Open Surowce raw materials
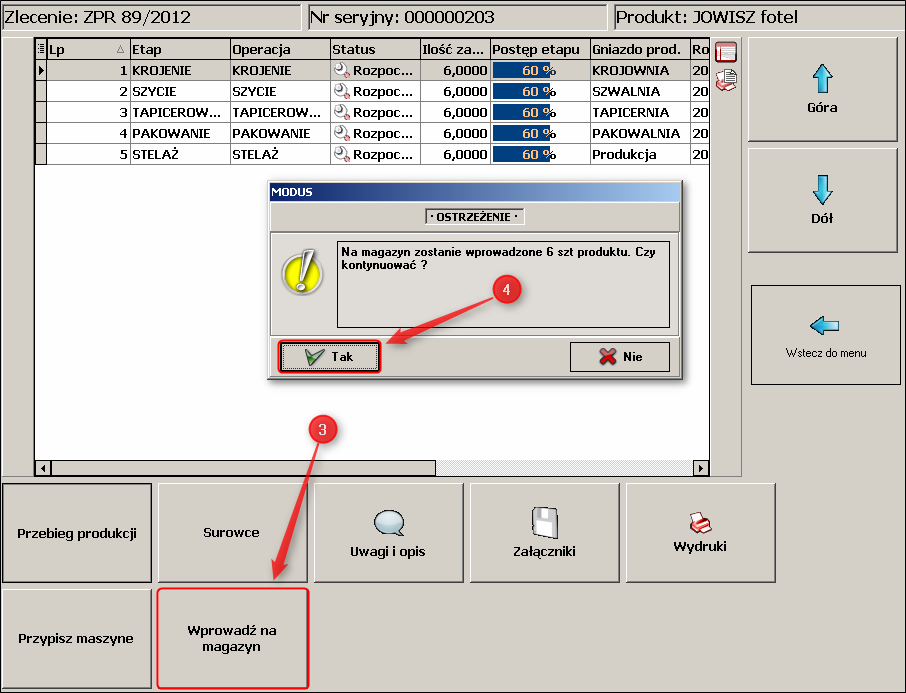 click(x=232, y=533)
